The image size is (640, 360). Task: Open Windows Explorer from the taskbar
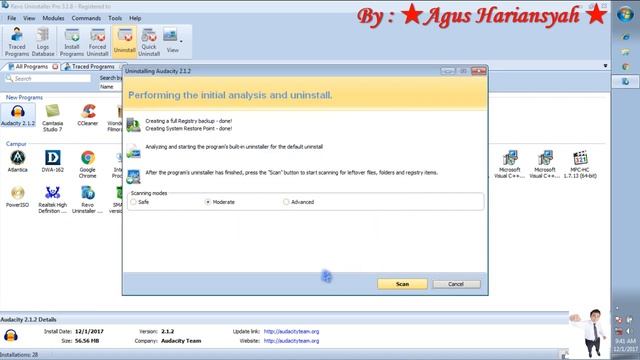click(x=625, y=52)
